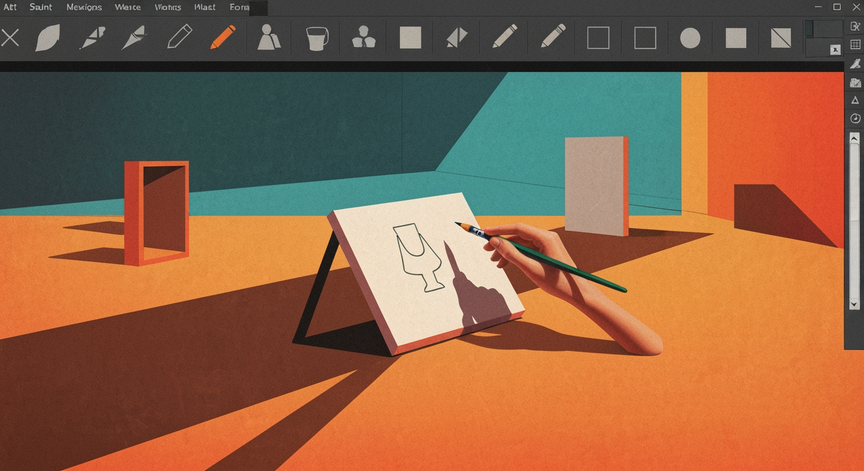Open the "Att" menu
Image resolution: width=864 pixels, height=471 pixels.
click(x=10, y=7)
